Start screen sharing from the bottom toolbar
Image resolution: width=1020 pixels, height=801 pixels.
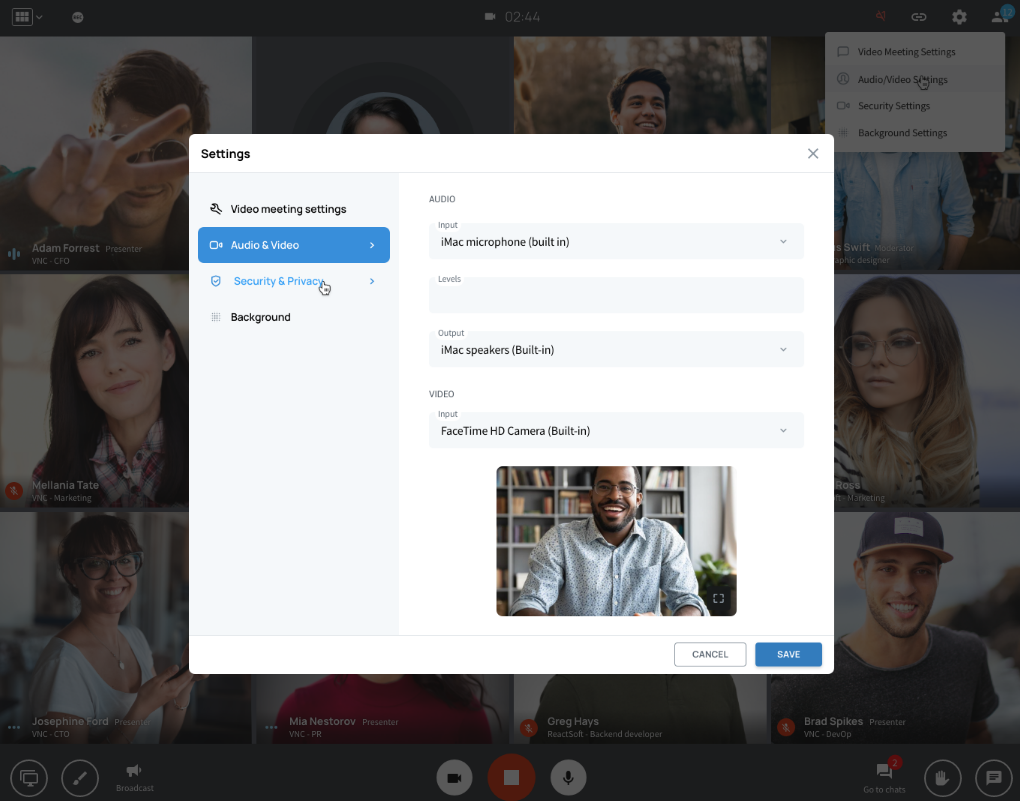click(x=29, y=778)
